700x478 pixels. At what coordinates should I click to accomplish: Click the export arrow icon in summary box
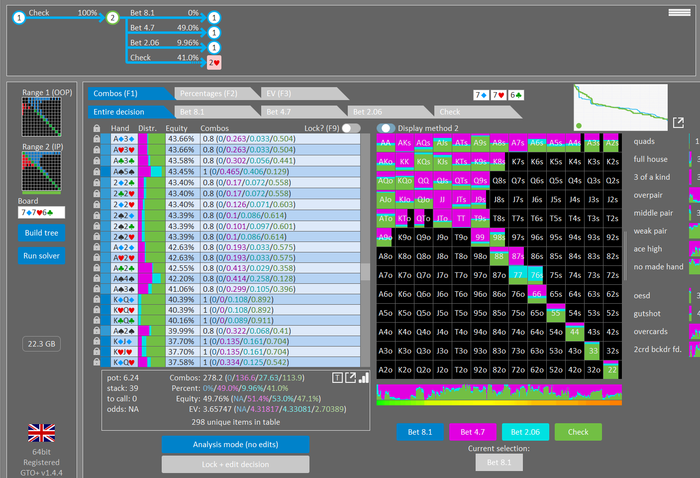pos(351,378)
